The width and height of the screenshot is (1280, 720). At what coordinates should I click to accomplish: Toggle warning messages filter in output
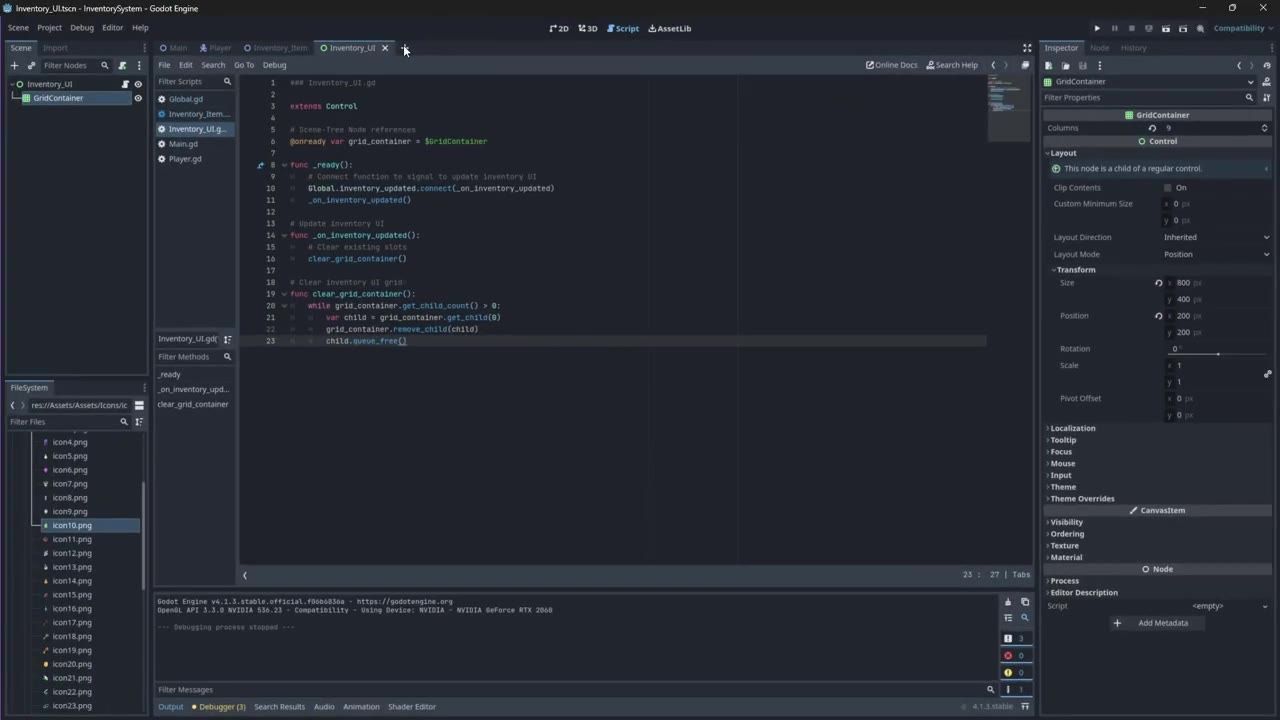coord(1014,672)
